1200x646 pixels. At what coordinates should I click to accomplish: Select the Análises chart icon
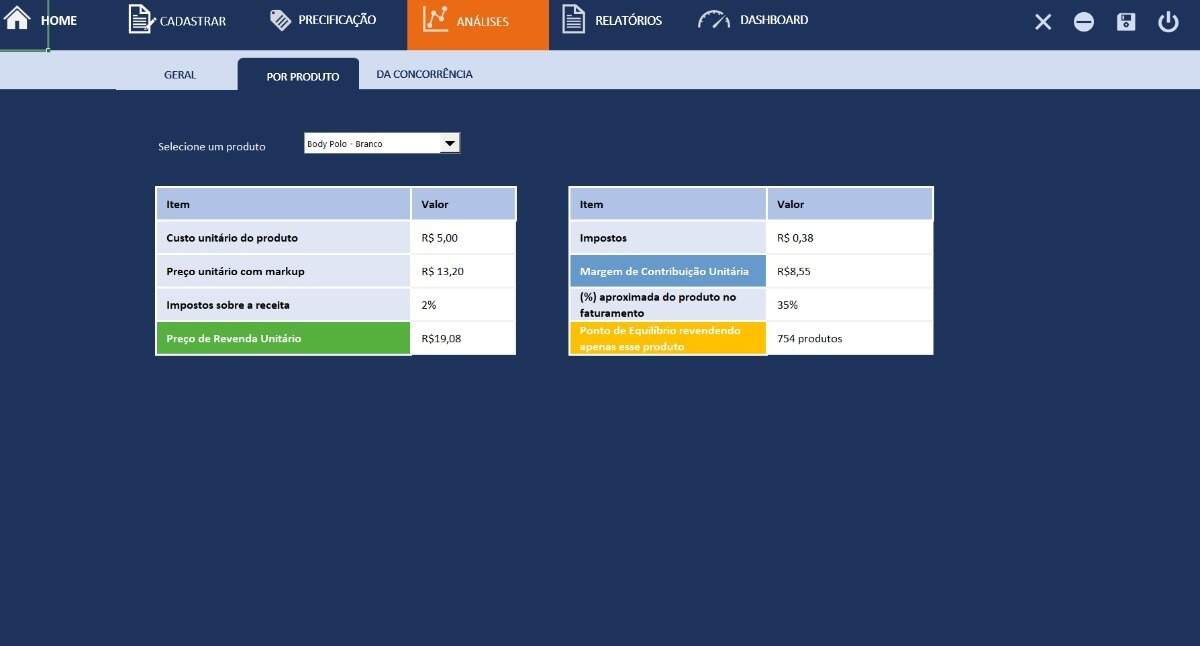pyautogui.click(x=435, y=20)
